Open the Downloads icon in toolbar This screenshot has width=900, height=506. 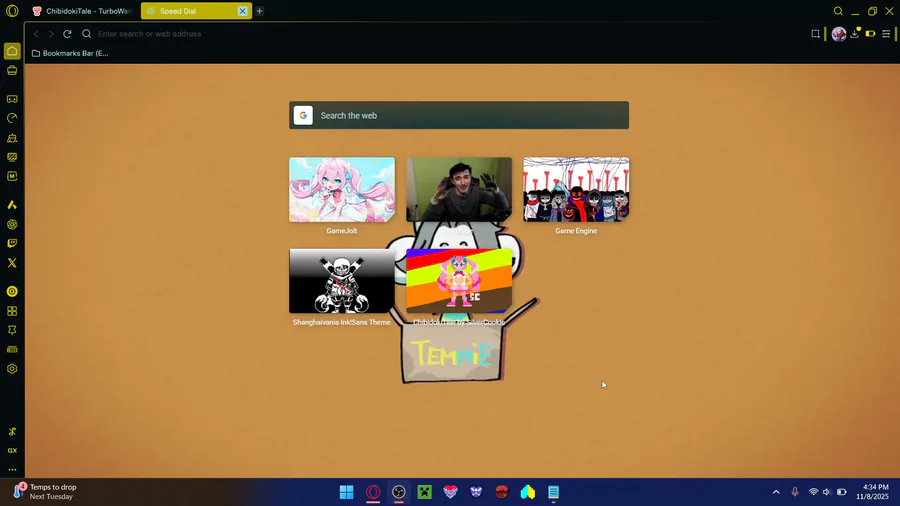(855, 34)
